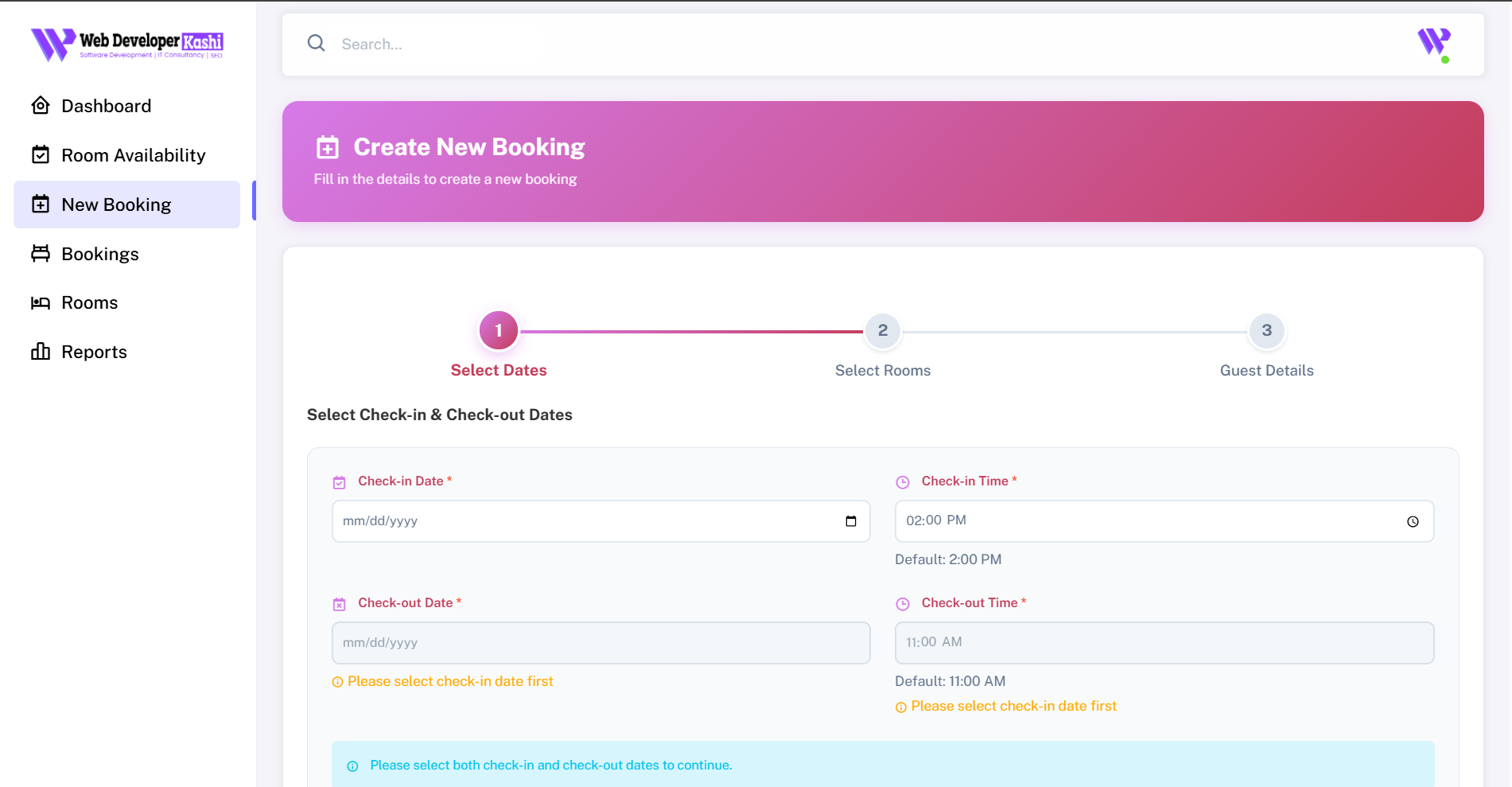Click the Rooms bed icon in sidebar
Viewport: 1512px width, 787px height.
(x=41, y=303)
